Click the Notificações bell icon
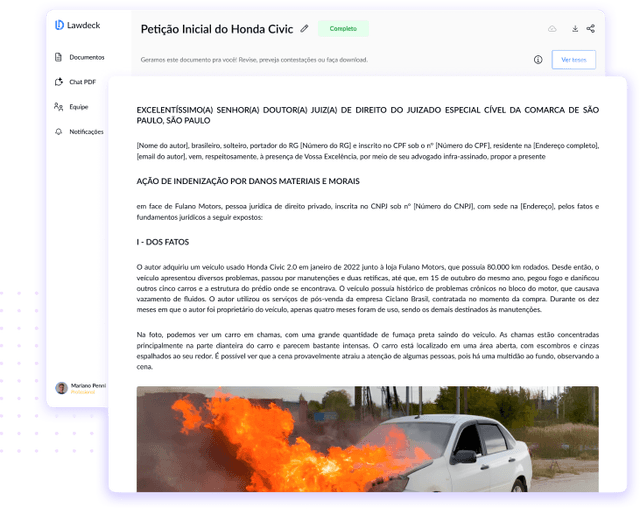Screen dimensions: 640x509 [58, 132]
